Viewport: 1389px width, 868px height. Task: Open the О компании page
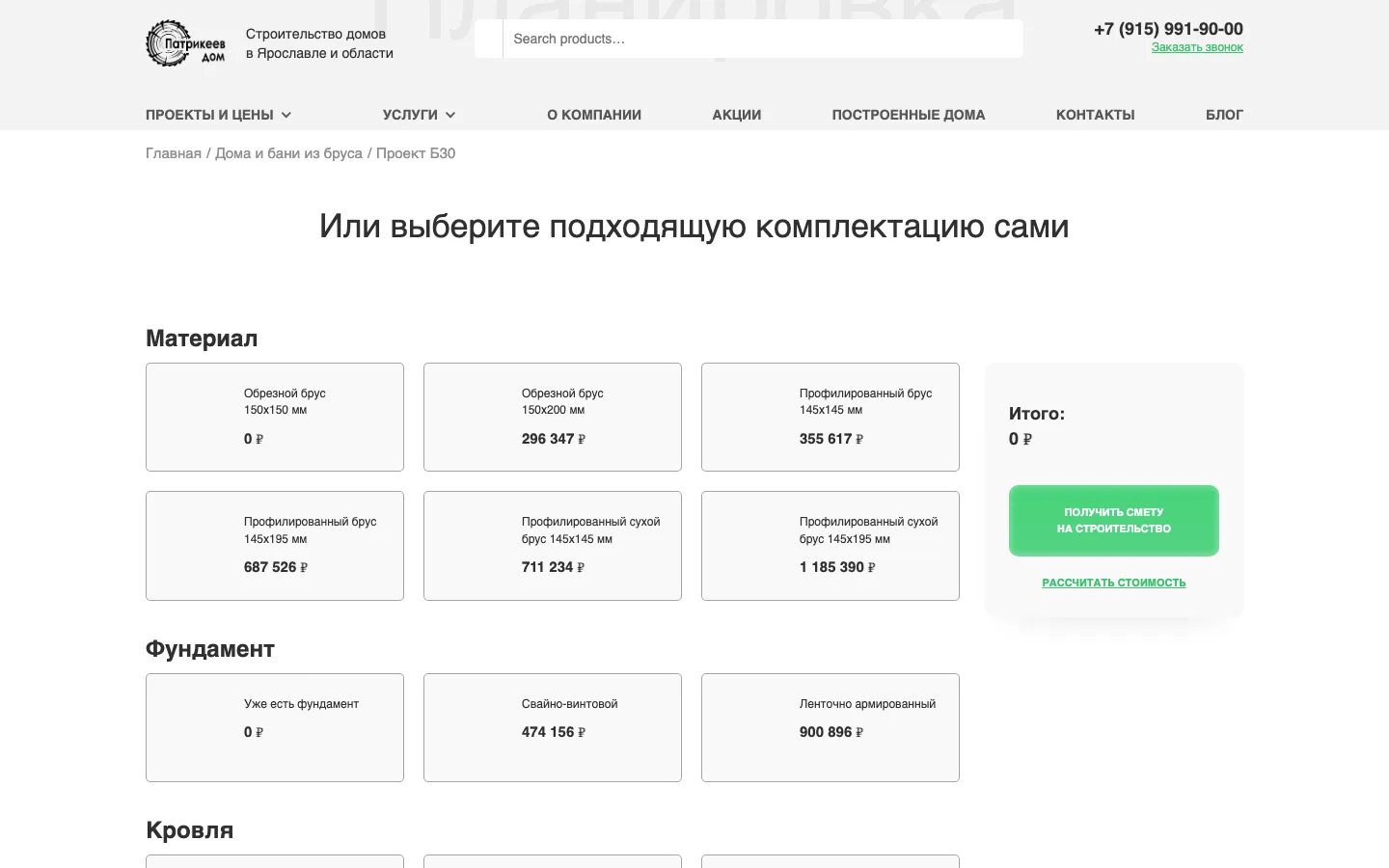click(x=594, y=115)
